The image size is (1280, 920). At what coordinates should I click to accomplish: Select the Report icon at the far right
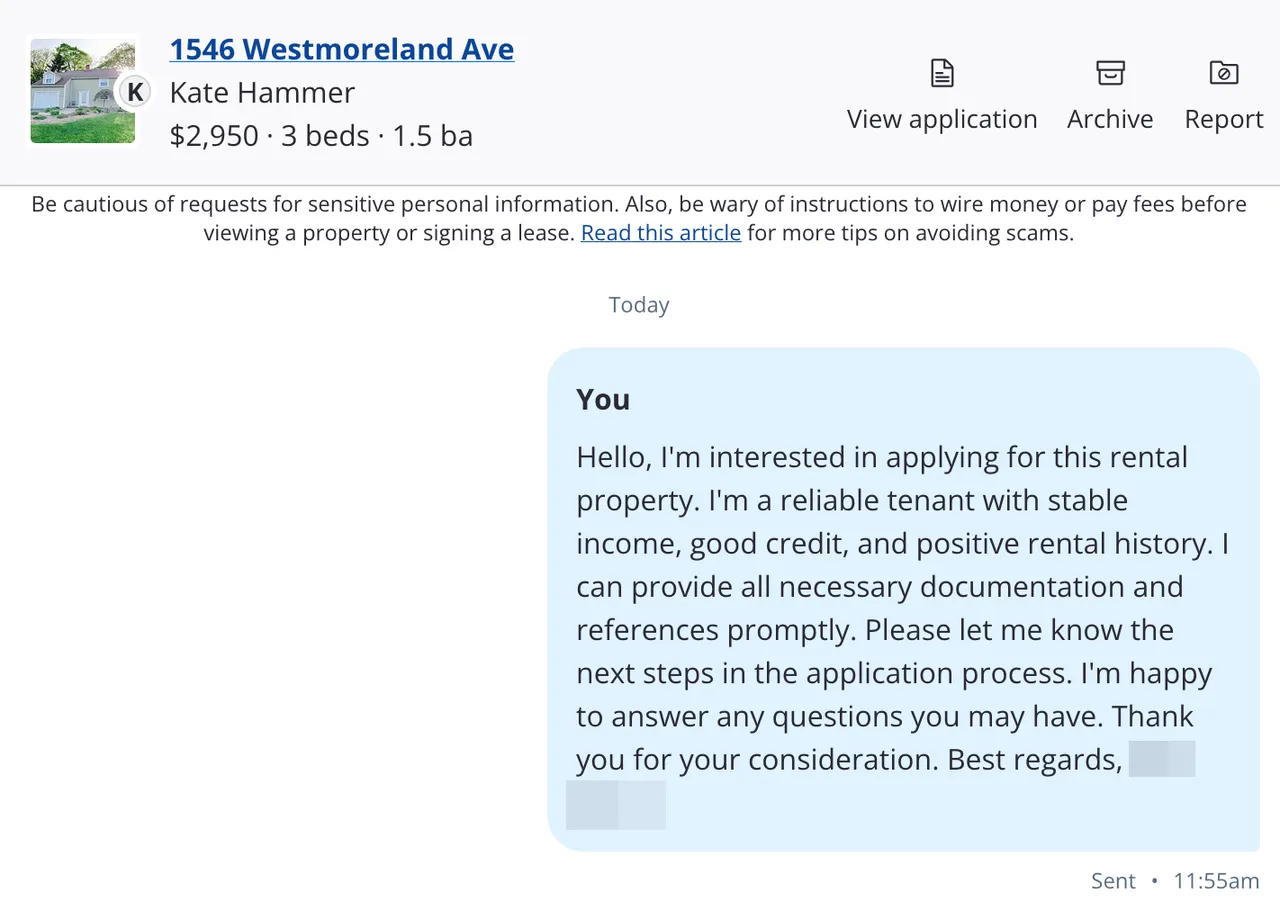click(x=1224, y=71)
